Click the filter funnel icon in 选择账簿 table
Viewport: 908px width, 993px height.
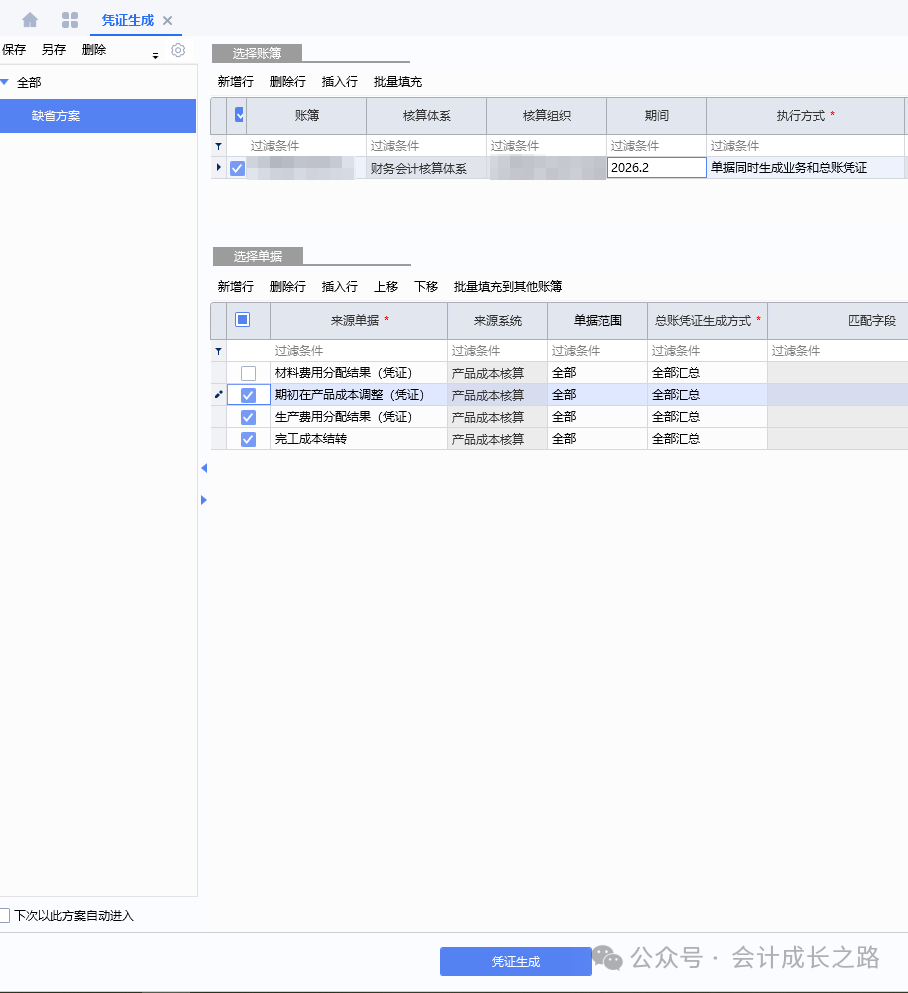point(219,146)
